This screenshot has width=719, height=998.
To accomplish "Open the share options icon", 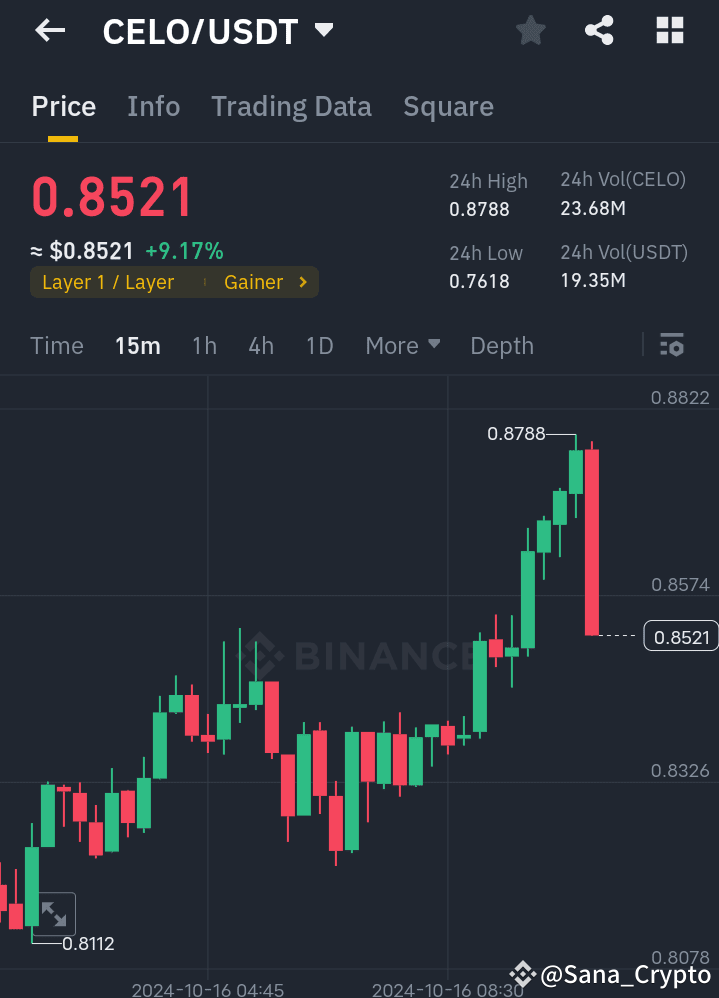I will click(598, 31).
